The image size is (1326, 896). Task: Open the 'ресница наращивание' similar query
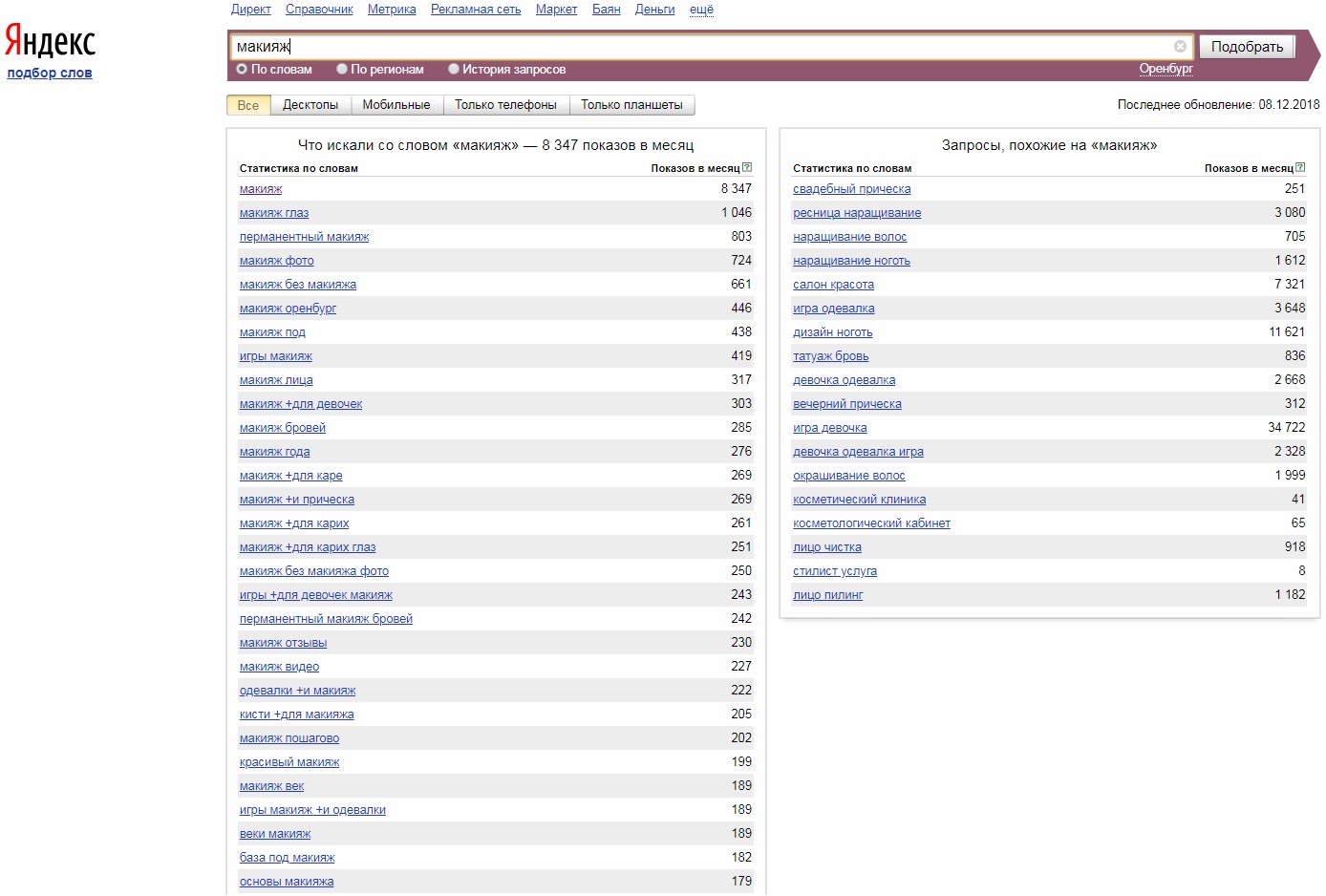(857, 213)
